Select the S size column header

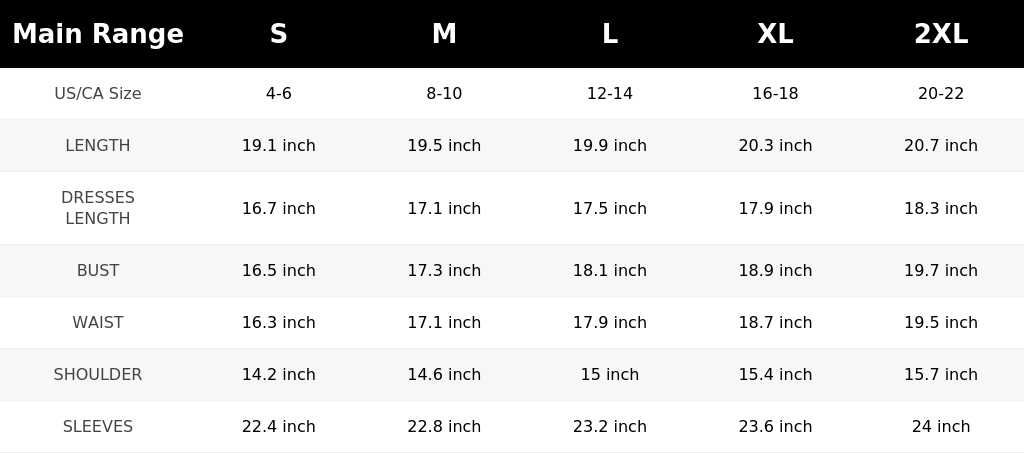pyautogui.click(x=279, y=34)
